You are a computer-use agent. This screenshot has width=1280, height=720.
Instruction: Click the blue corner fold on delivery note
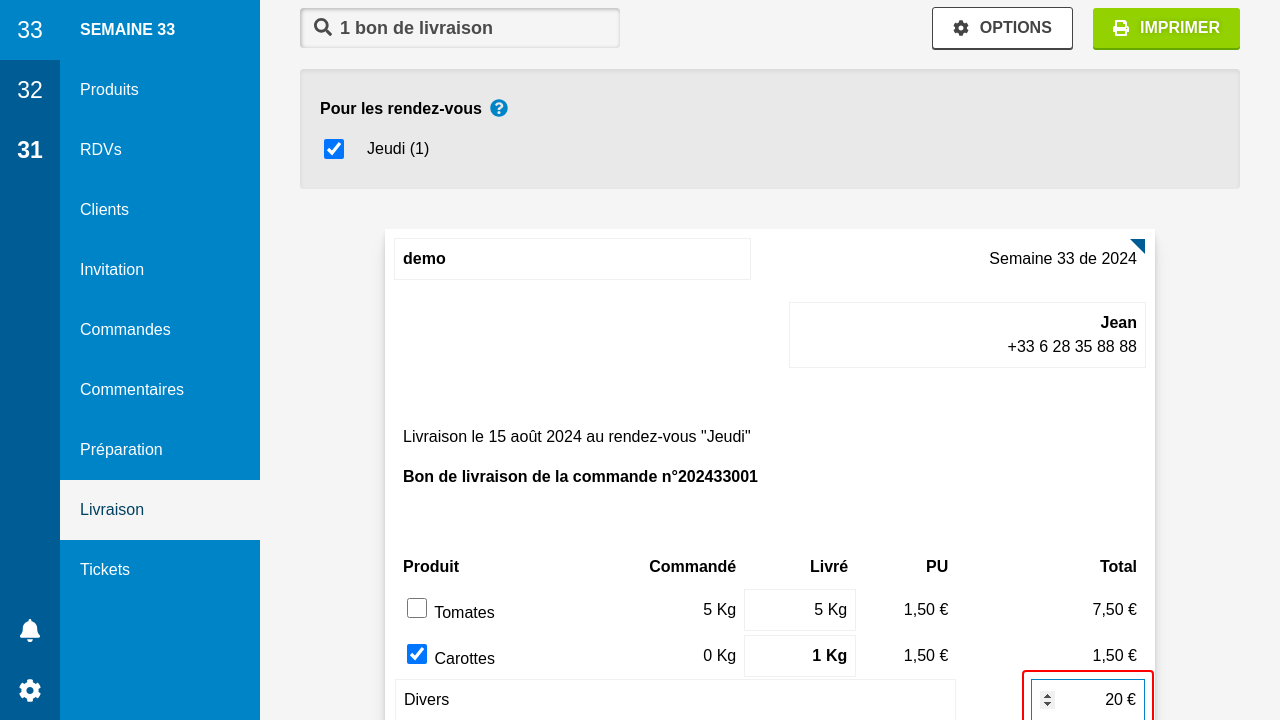(1138, 246)
